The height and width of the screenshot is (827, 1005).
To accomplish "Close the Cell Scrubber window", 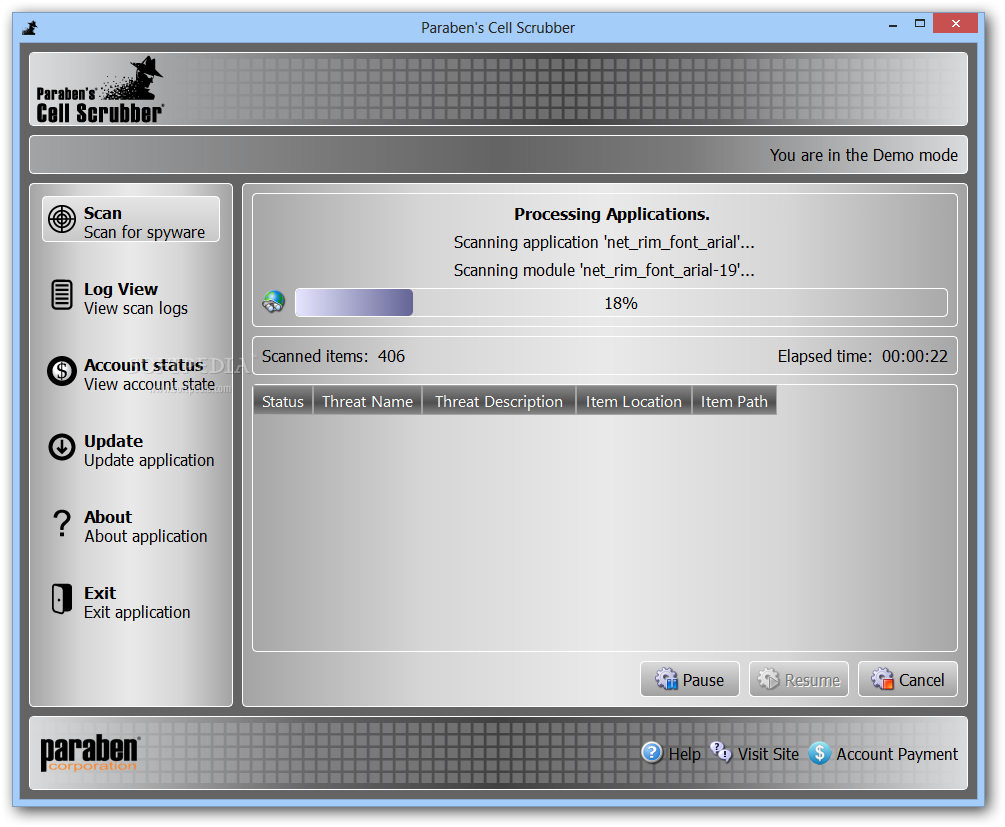I will 955,24.
